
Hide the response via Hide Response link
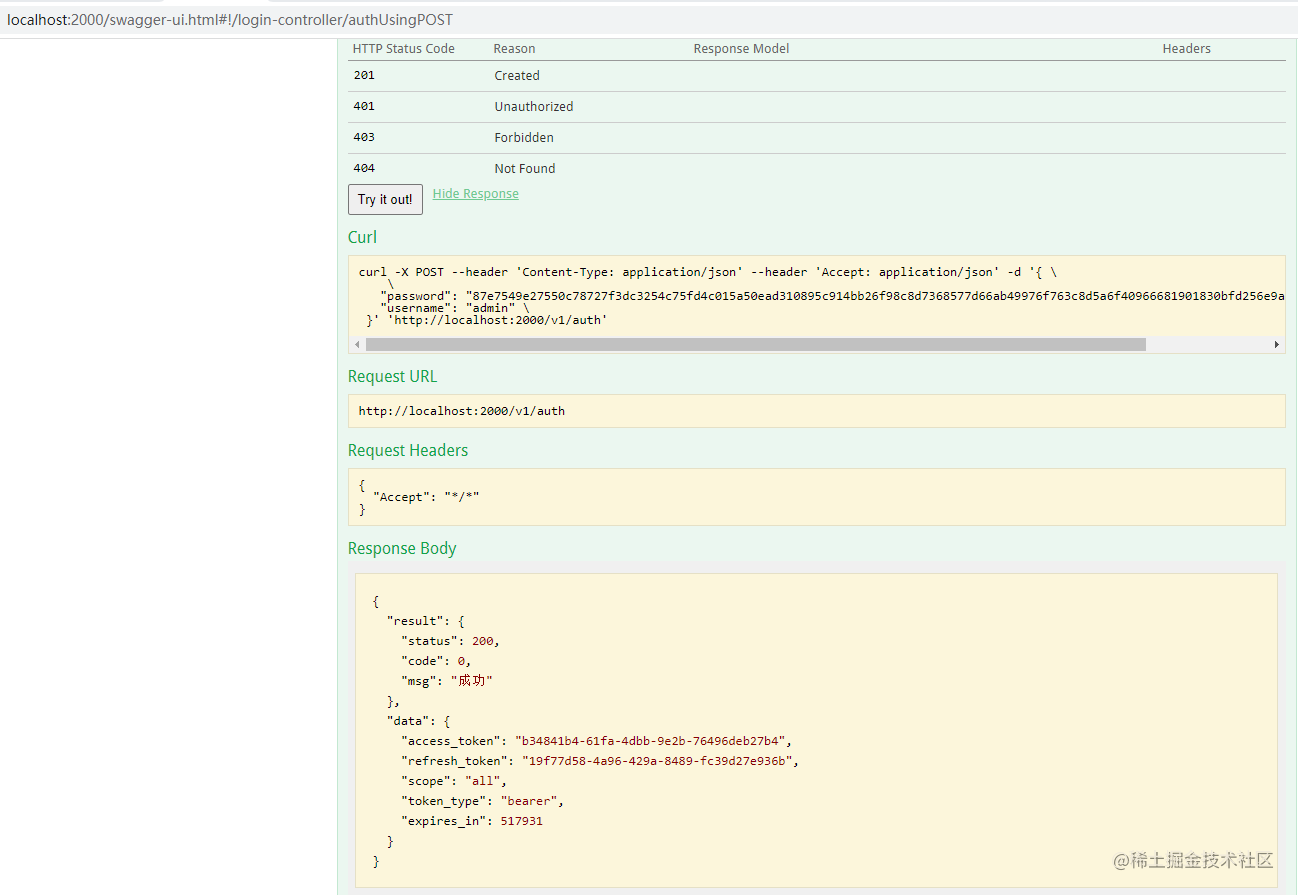476,194
